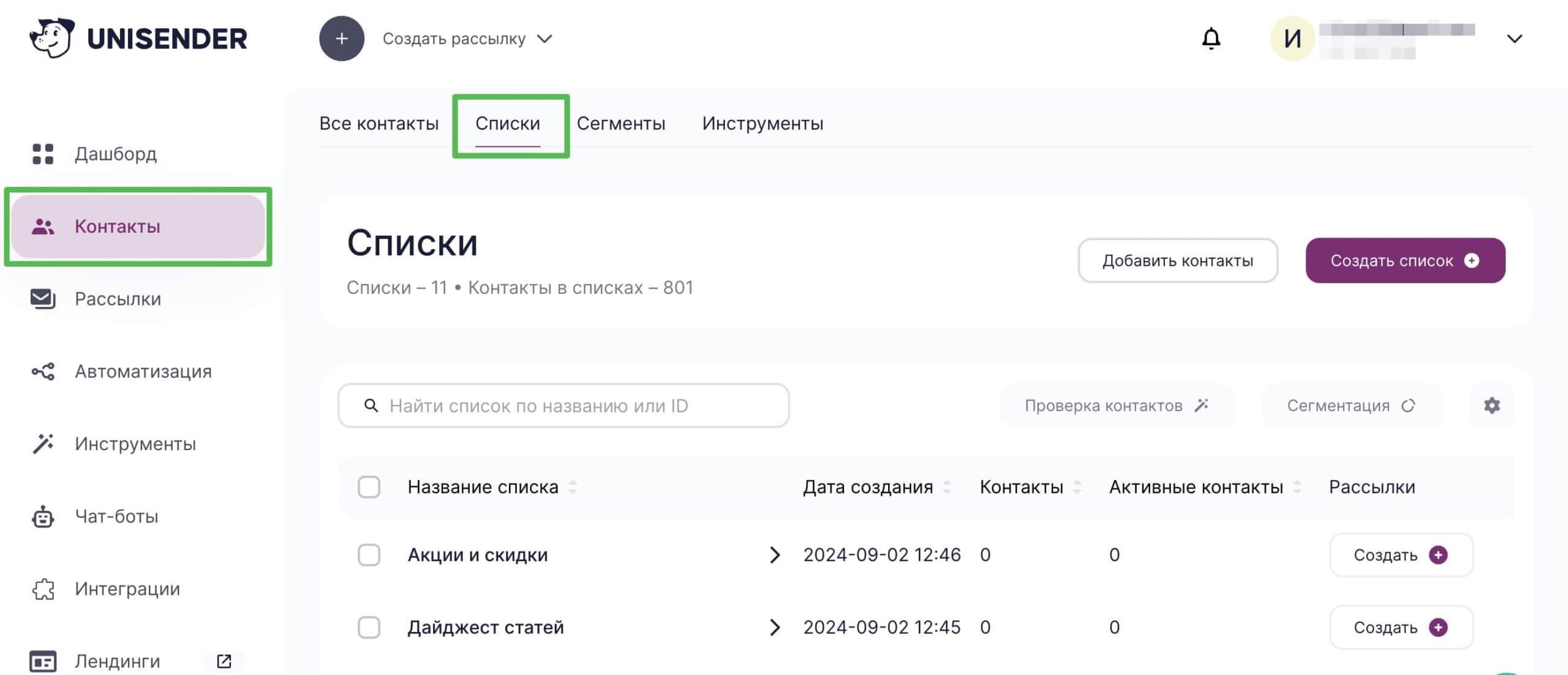Open the Сегменты tab
This screenshot has width=1568, height=675.
tap(621, 123)
